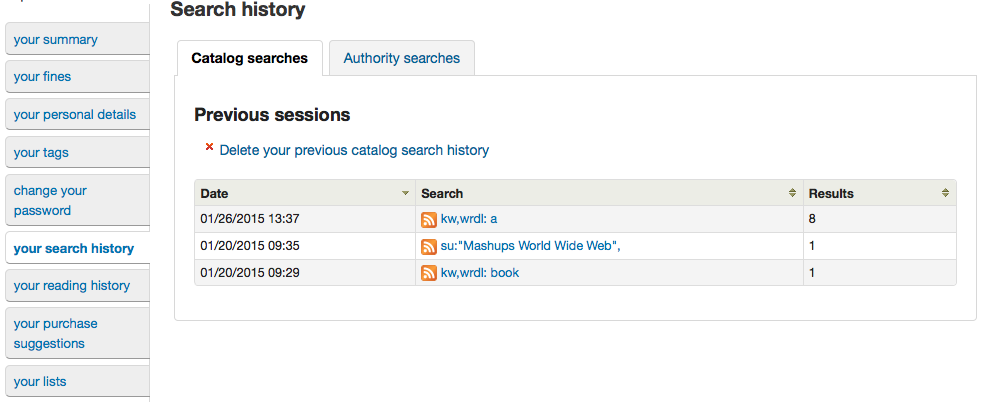
Task: Rerun the 'kw,wrdl: book' search
Action: click(480, 273)
